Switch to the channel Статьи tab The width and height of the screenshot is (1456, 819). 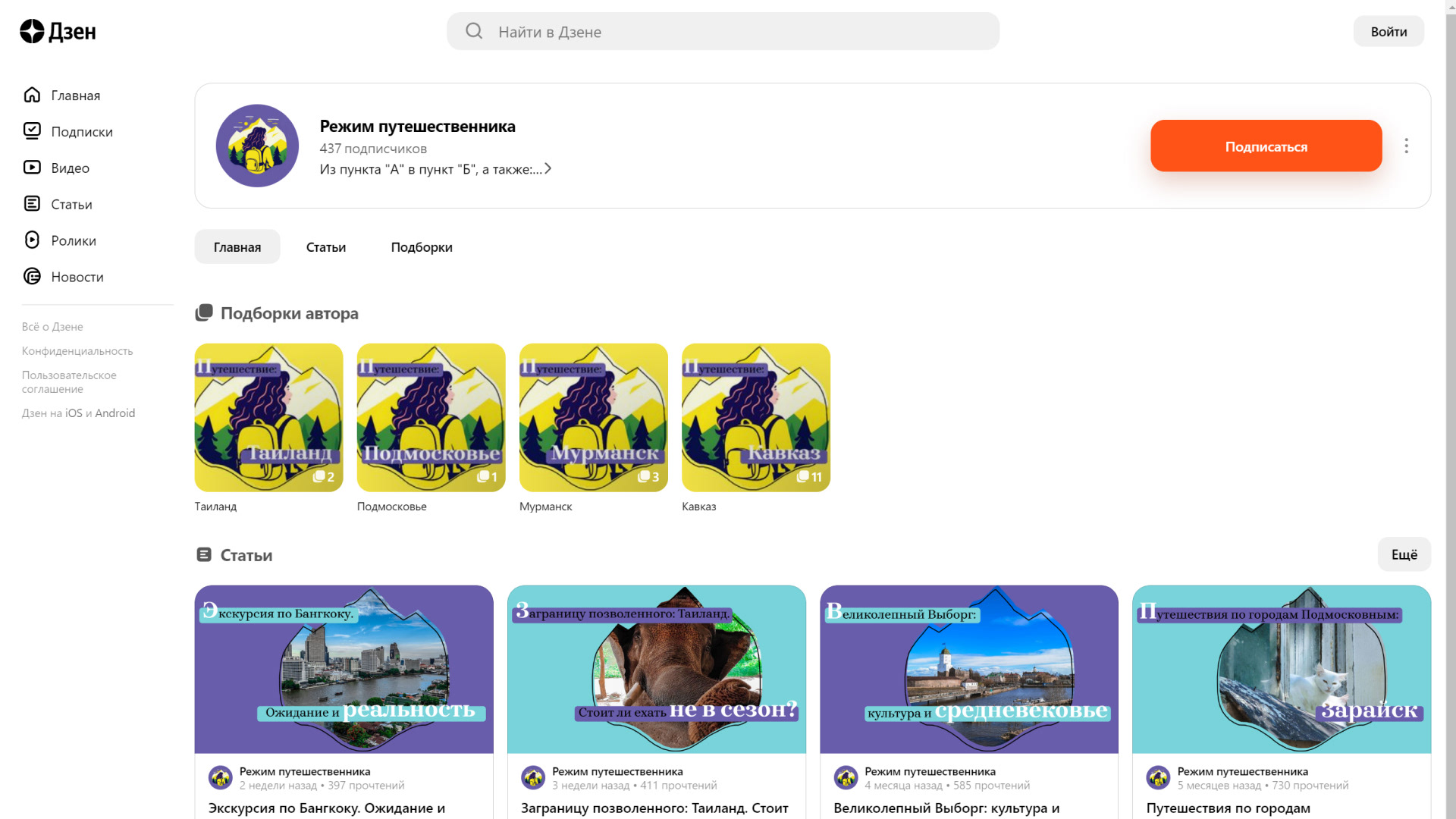click(x=326, y=247)
